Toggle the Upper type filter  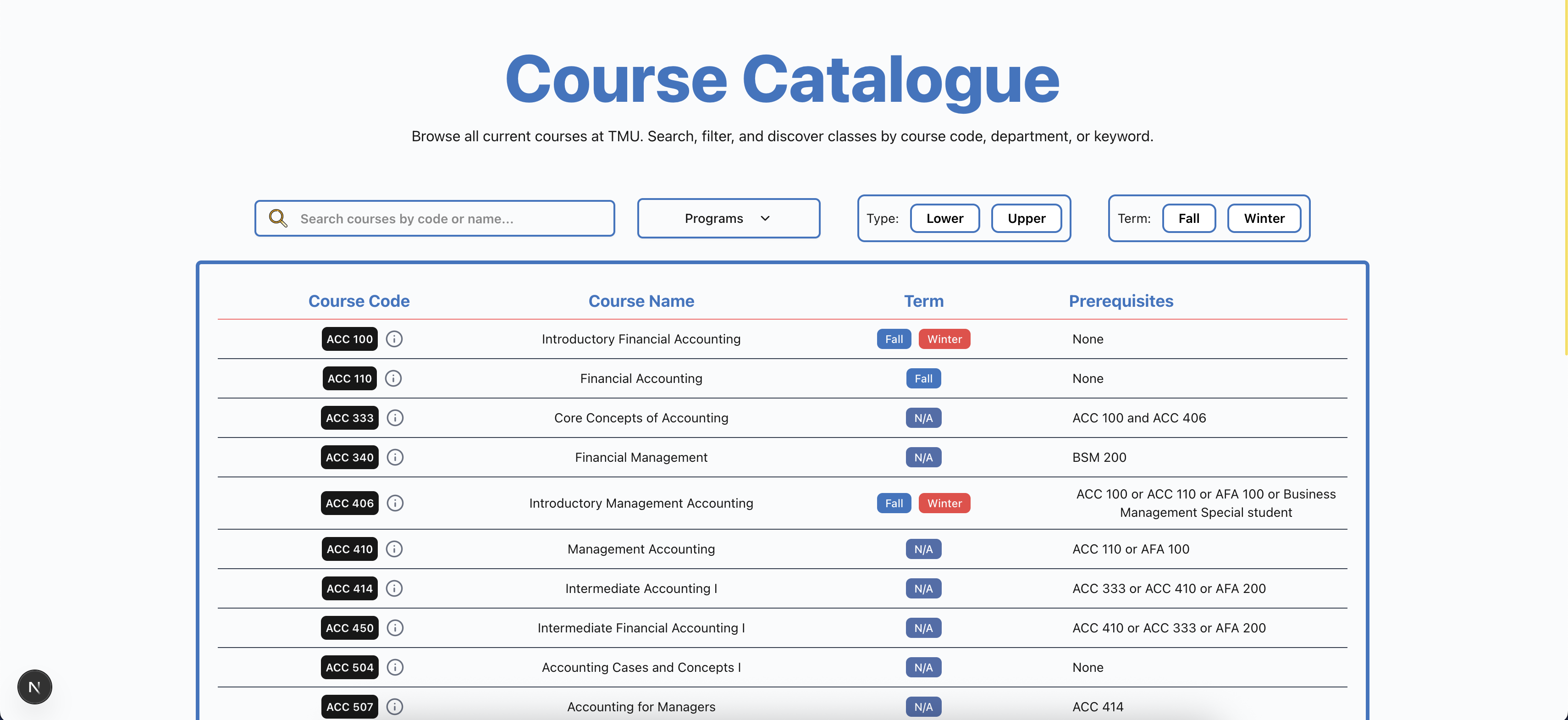pos(1026,218)
